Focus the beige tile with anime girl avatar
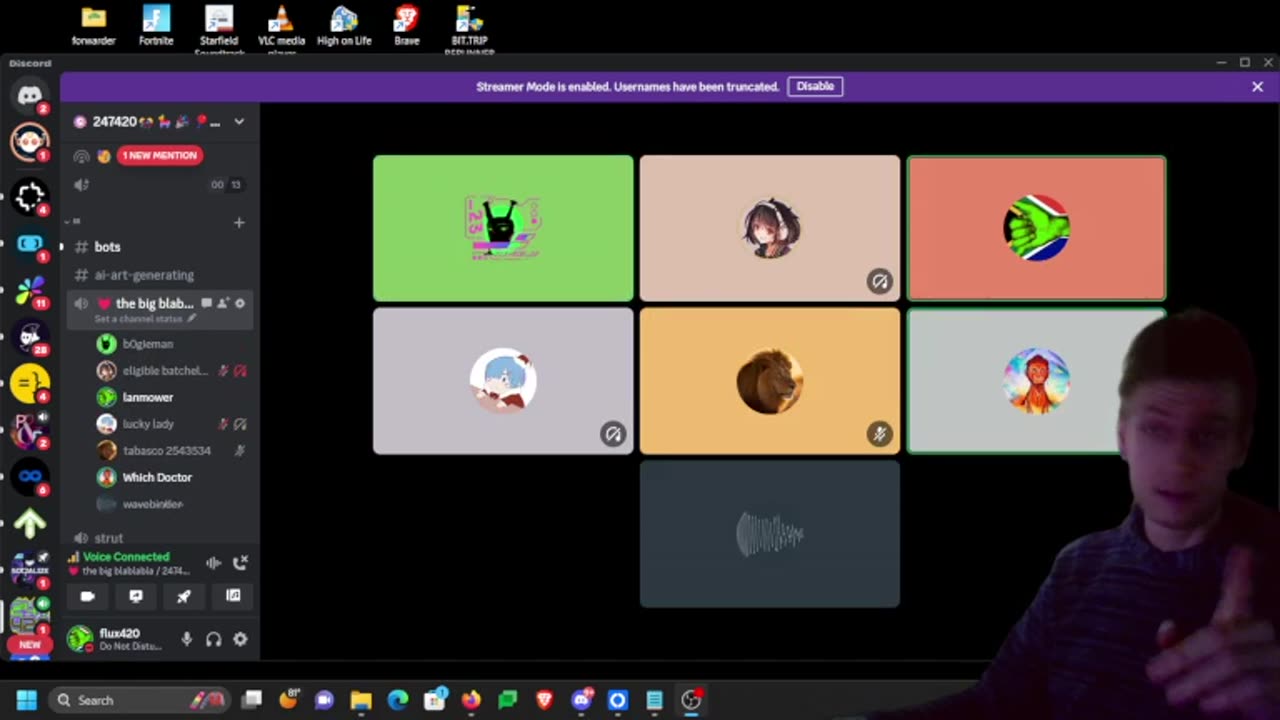 pos(769,228)
